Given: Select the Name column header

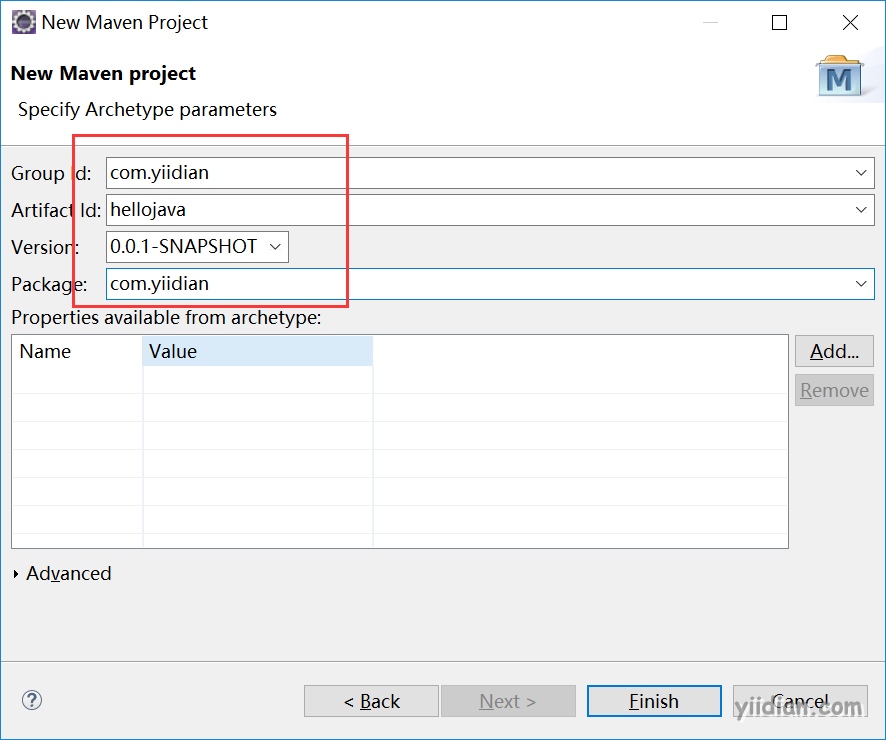Looking at the screenshot, I should pyautogui.click(x=77, y=351).
